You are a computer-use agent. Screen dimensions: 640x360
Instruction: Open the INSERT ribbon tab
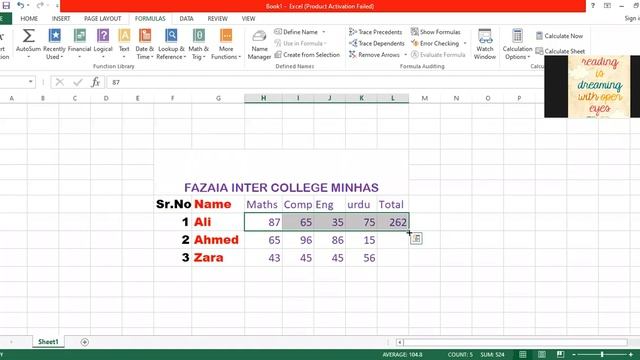(x=61, y=18)
